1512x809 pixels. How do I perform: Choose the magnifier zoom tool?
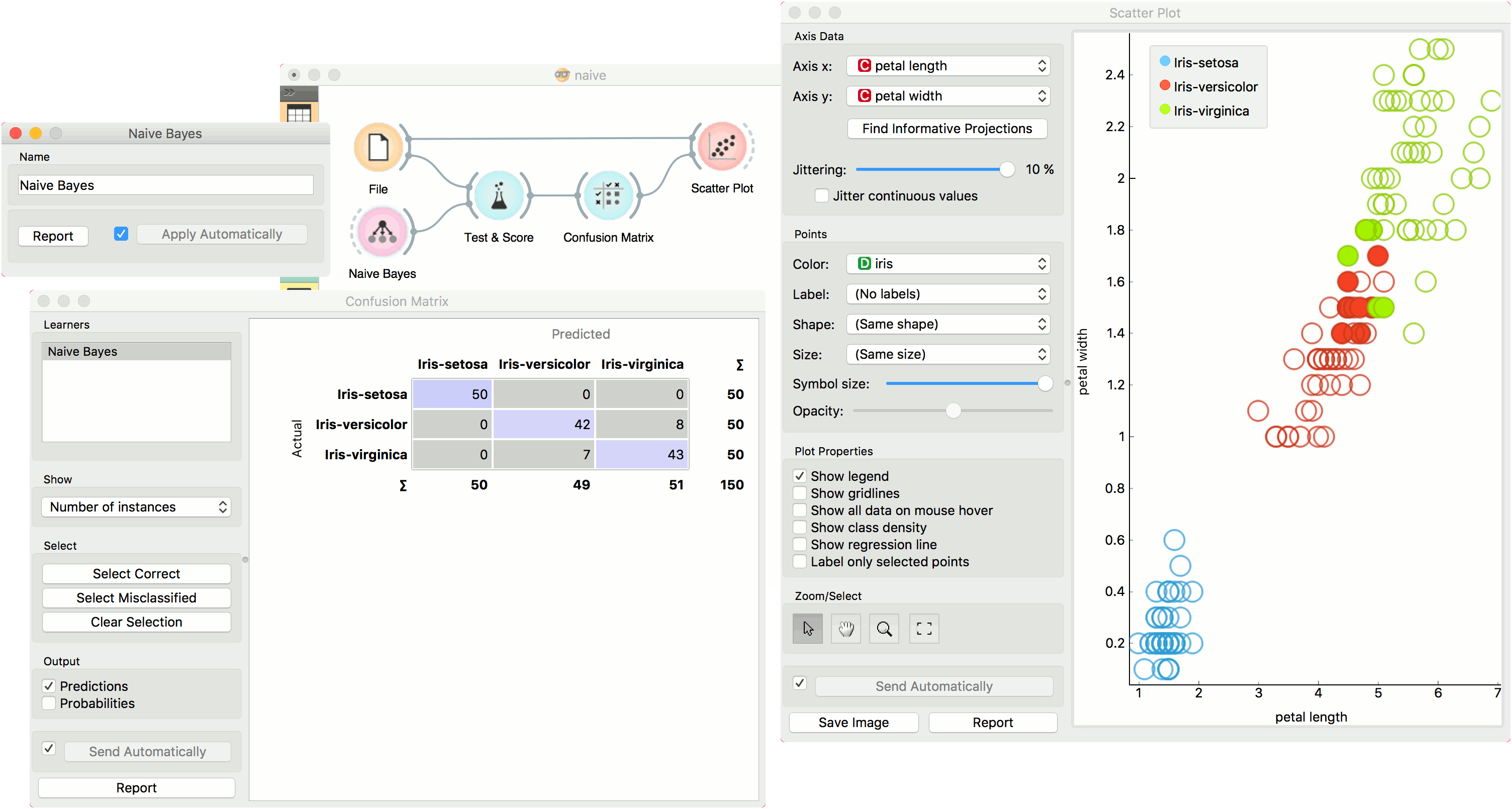click(x=883, y=629)
